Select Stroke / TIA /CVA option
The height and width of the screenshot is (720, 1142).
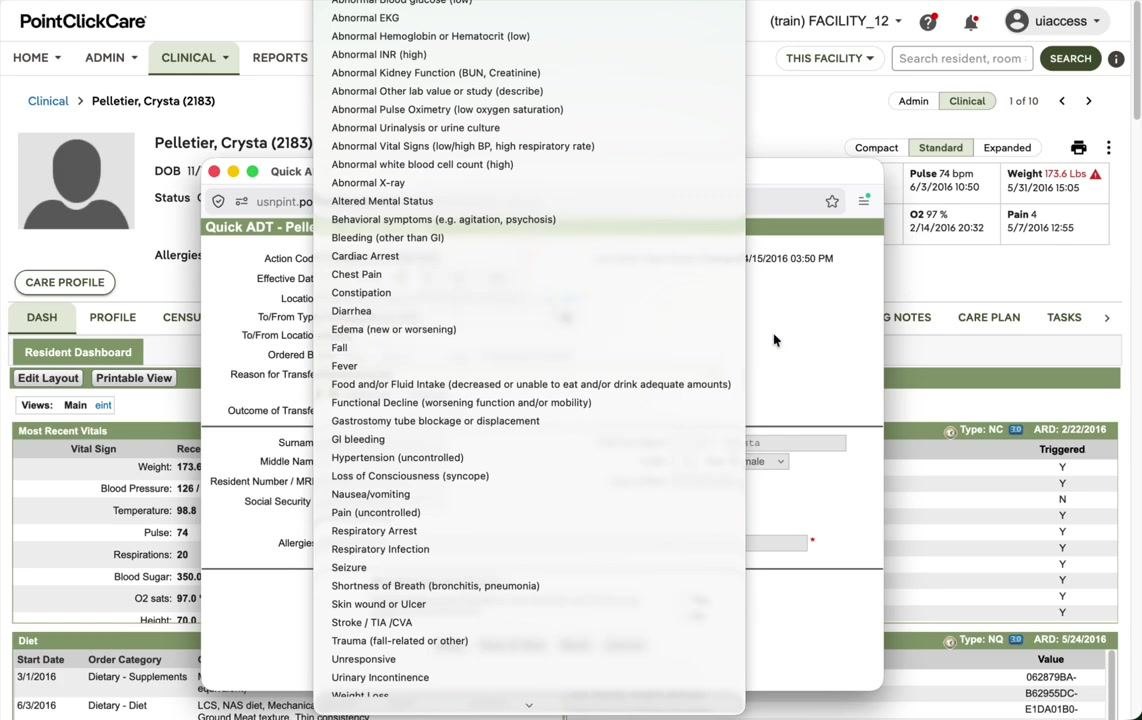point(371,622)
